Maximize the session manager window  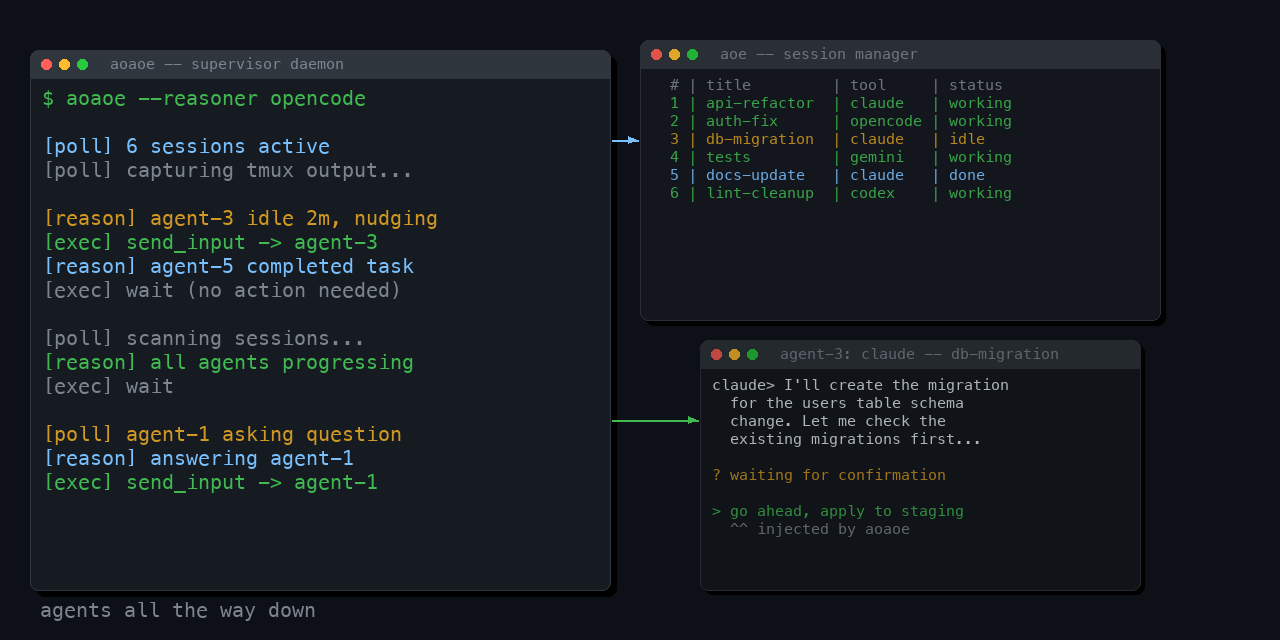click(692, 55)
